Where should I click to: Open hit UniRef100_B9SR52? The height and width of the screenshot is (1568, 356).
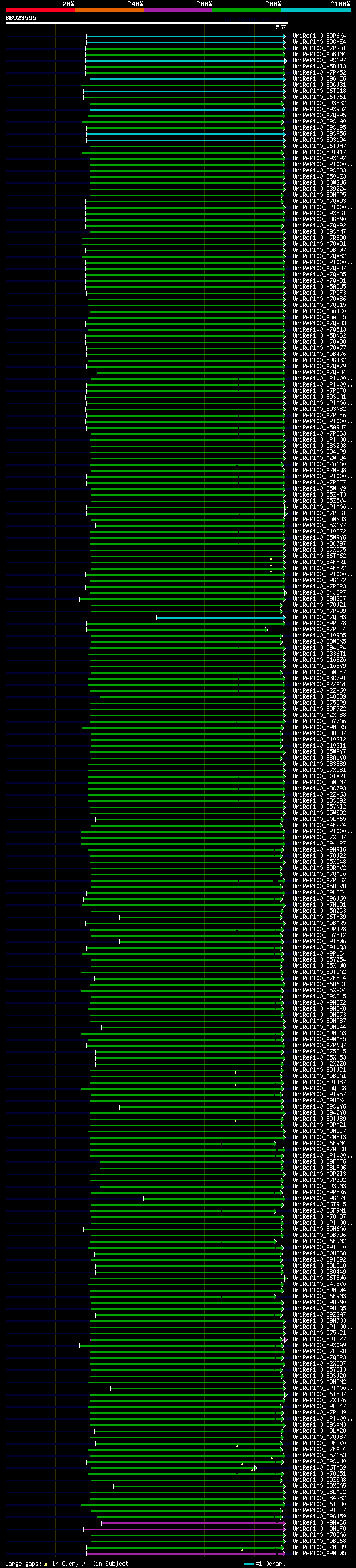[319, 109]
